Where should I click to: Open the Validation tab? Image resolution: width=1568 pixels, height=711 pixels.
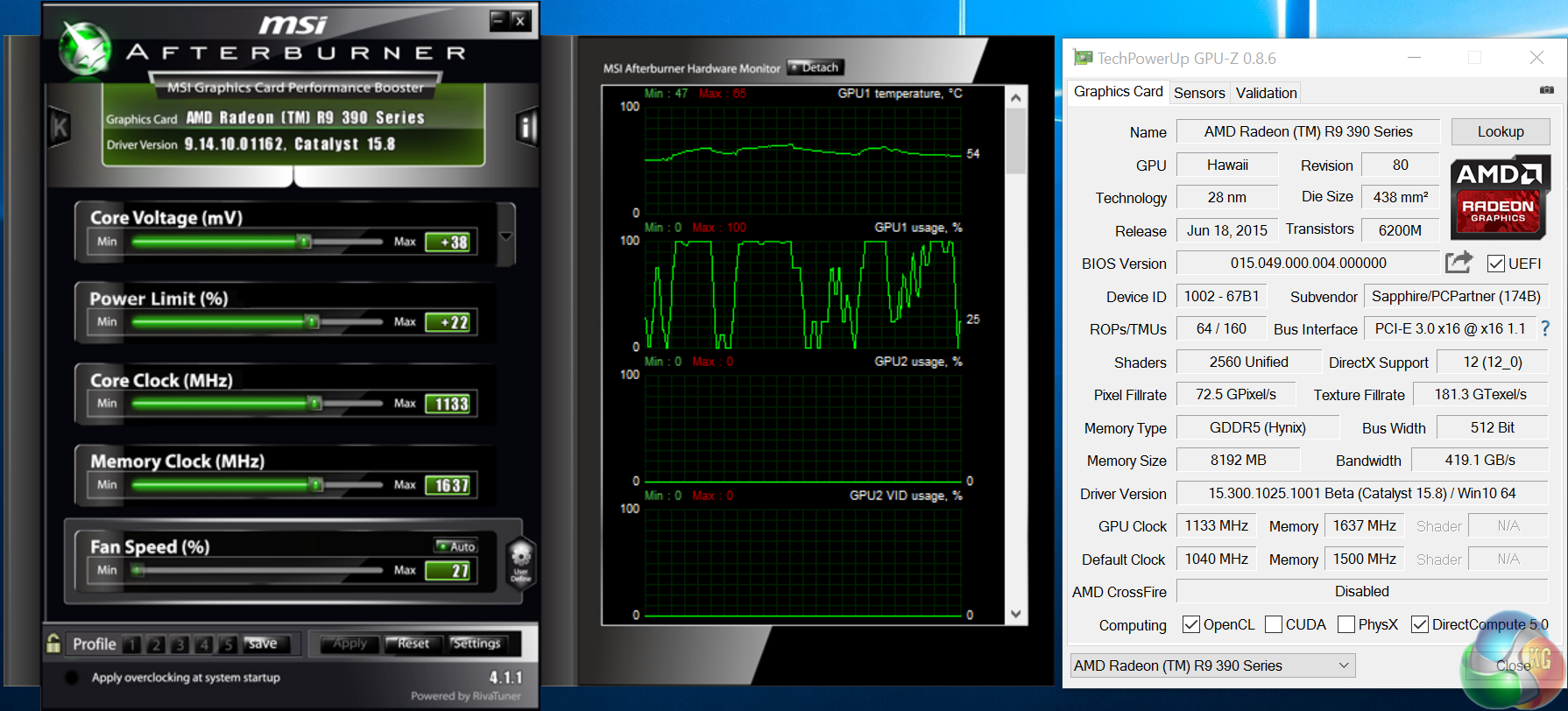1266,93
